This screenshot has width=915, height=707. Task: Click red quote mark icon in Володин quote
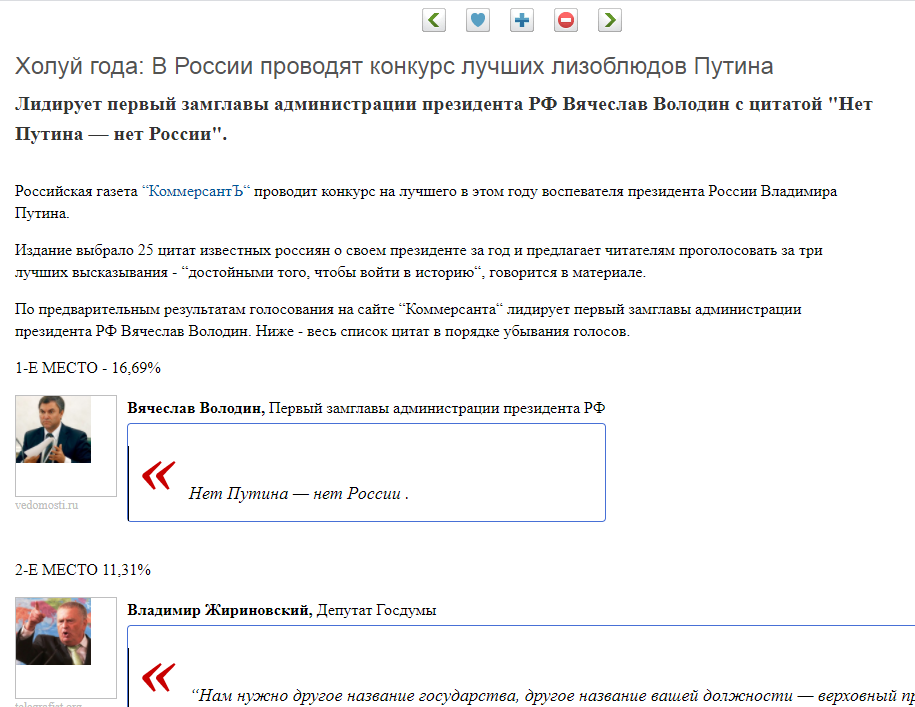click(158, 476)
